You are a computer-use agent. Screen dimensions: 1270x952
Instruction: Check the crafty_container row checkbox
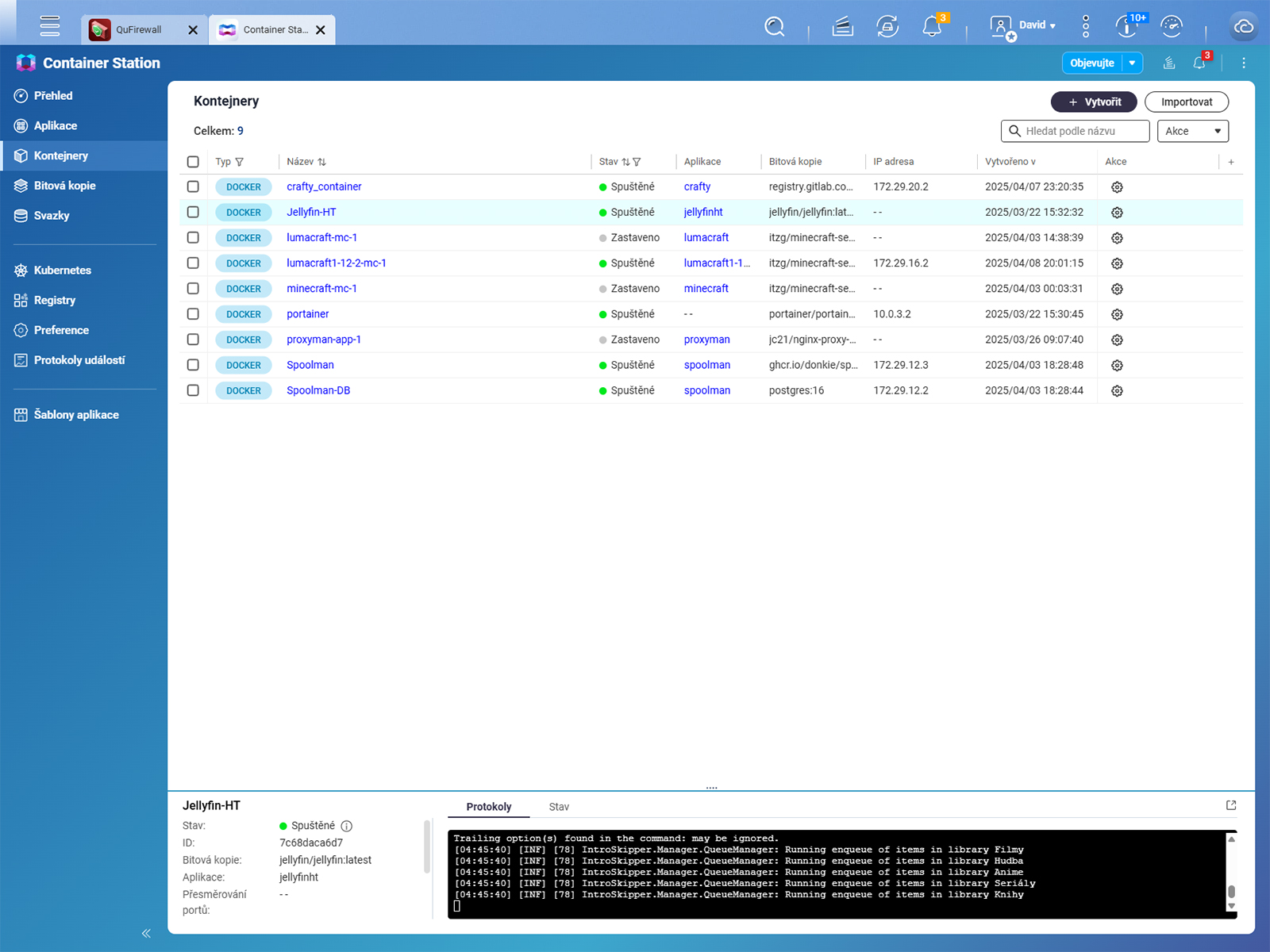(x=193, y=186)
